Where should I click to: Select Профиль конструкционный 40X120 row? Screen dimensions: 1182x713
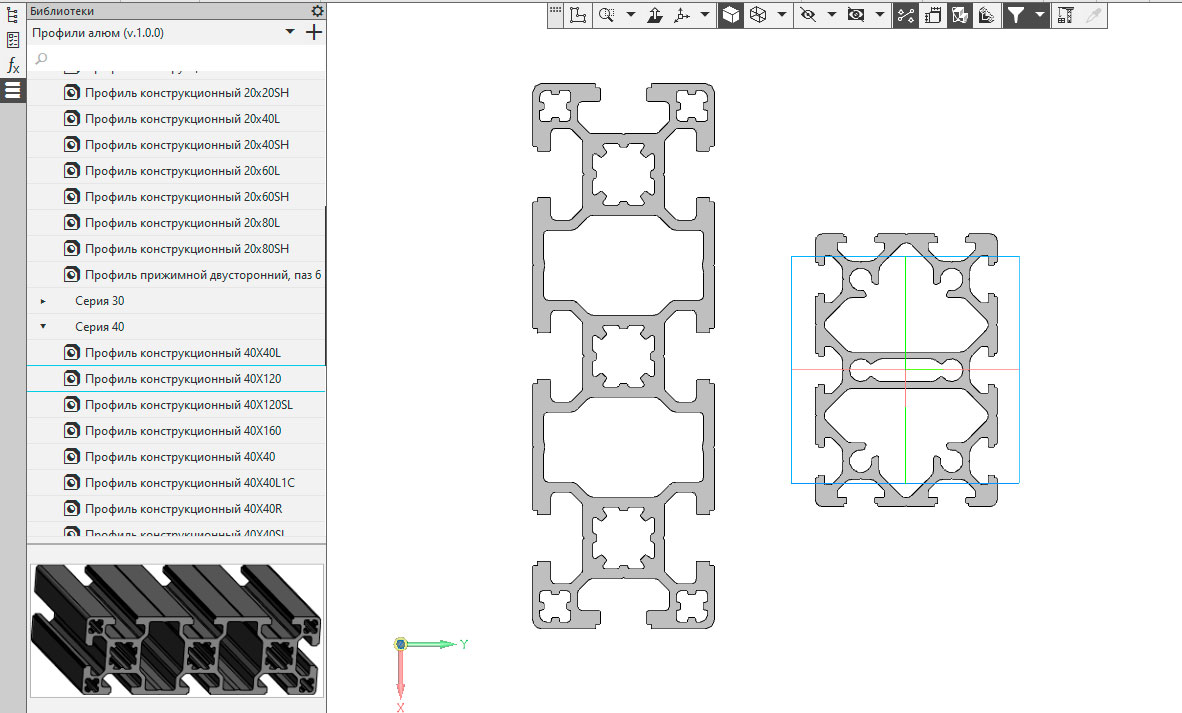tap(176, 378)
